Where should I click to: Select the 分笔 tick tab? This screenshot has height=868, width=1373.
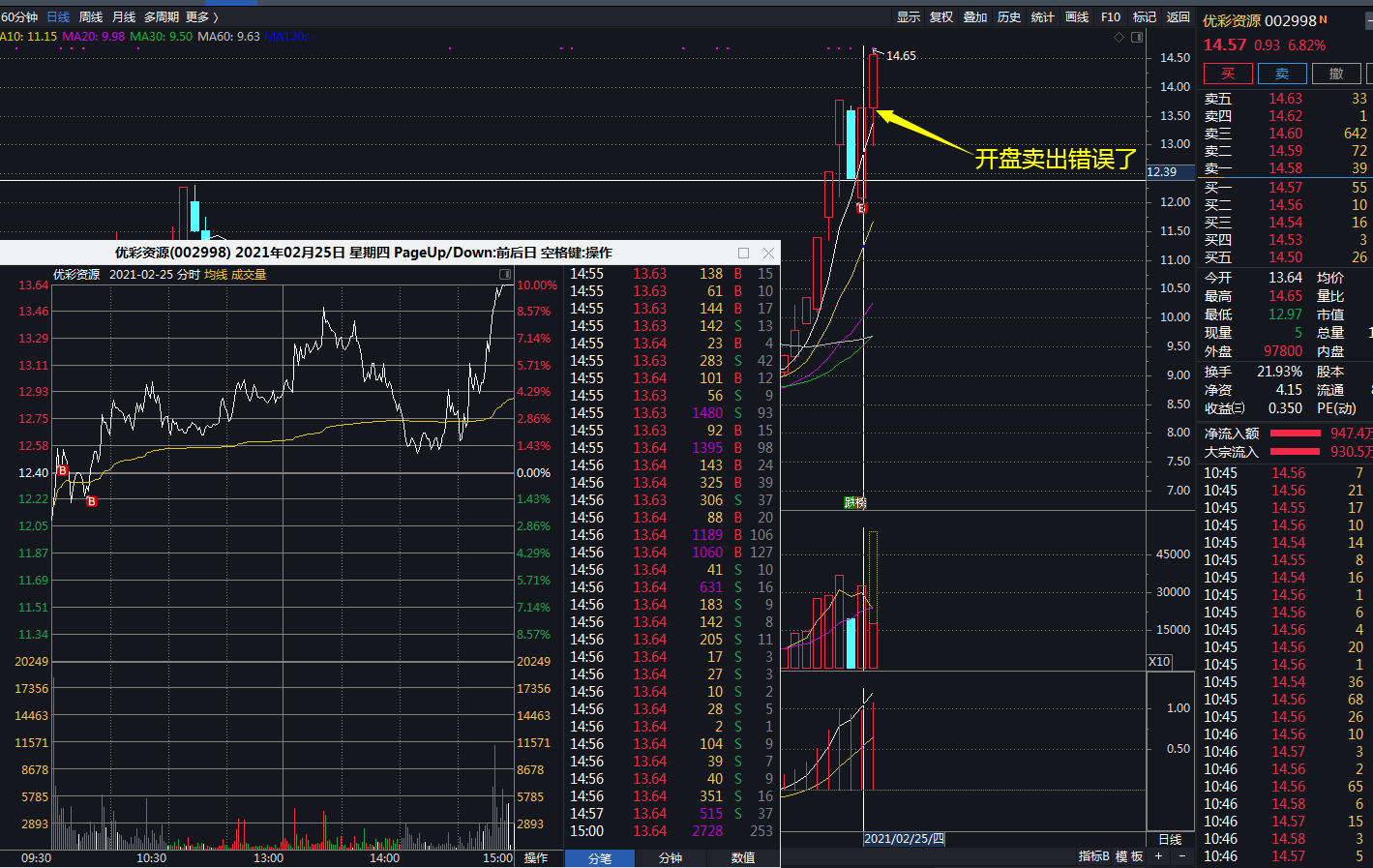(600, 858)
